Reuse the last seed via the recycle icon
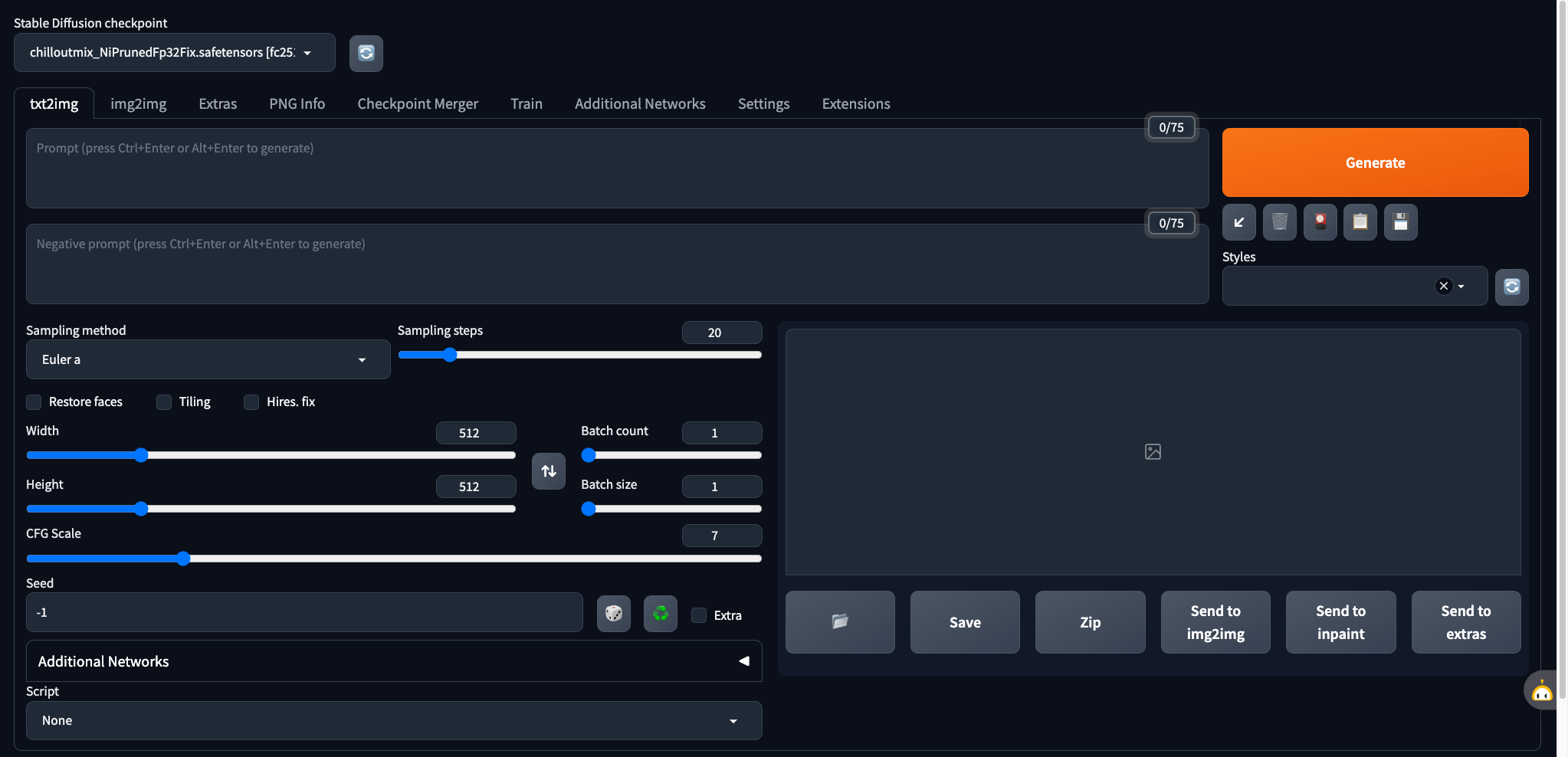The image size is (1568, 757). 661,613
